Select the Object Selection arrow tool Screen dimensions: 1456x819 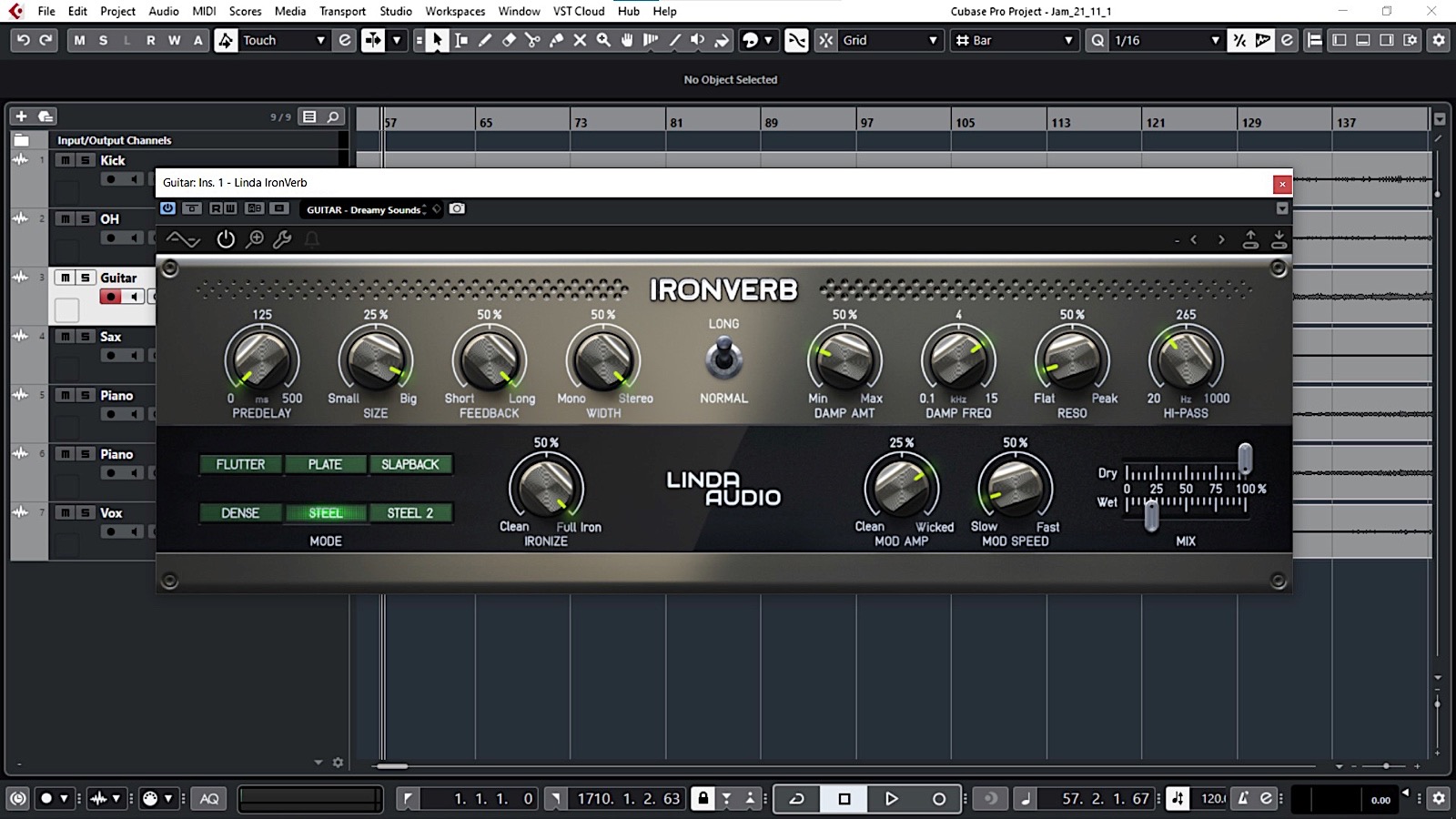coord(438,40)
